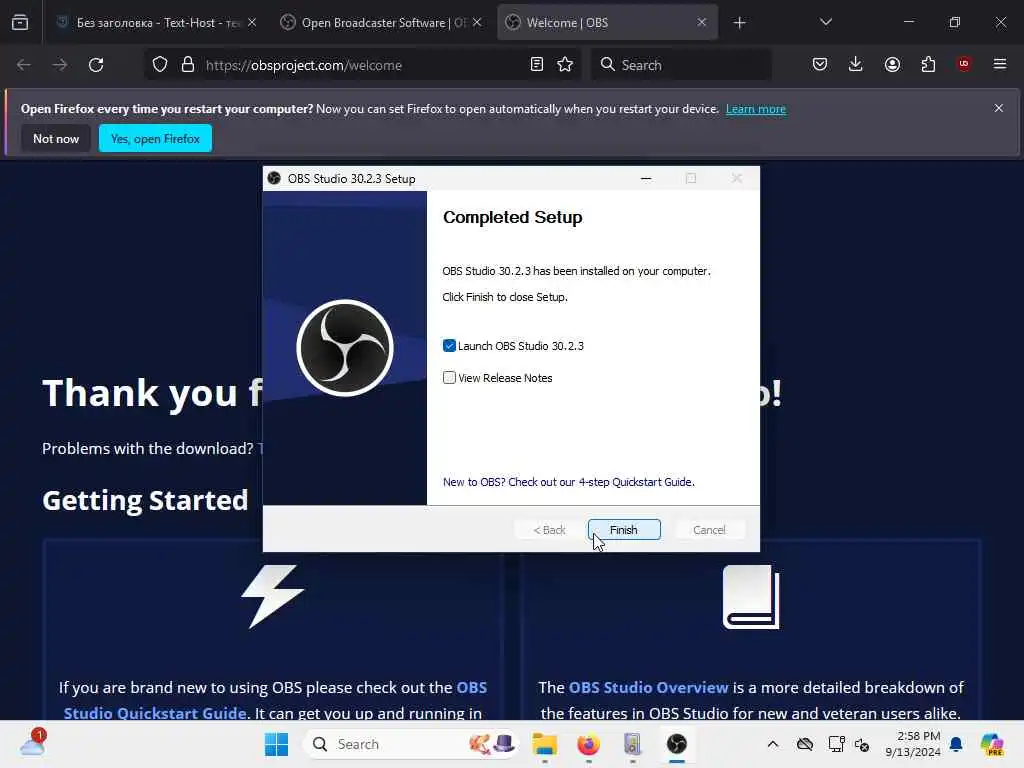Close the Welcome | OBS tab

(x=702, y=22)
